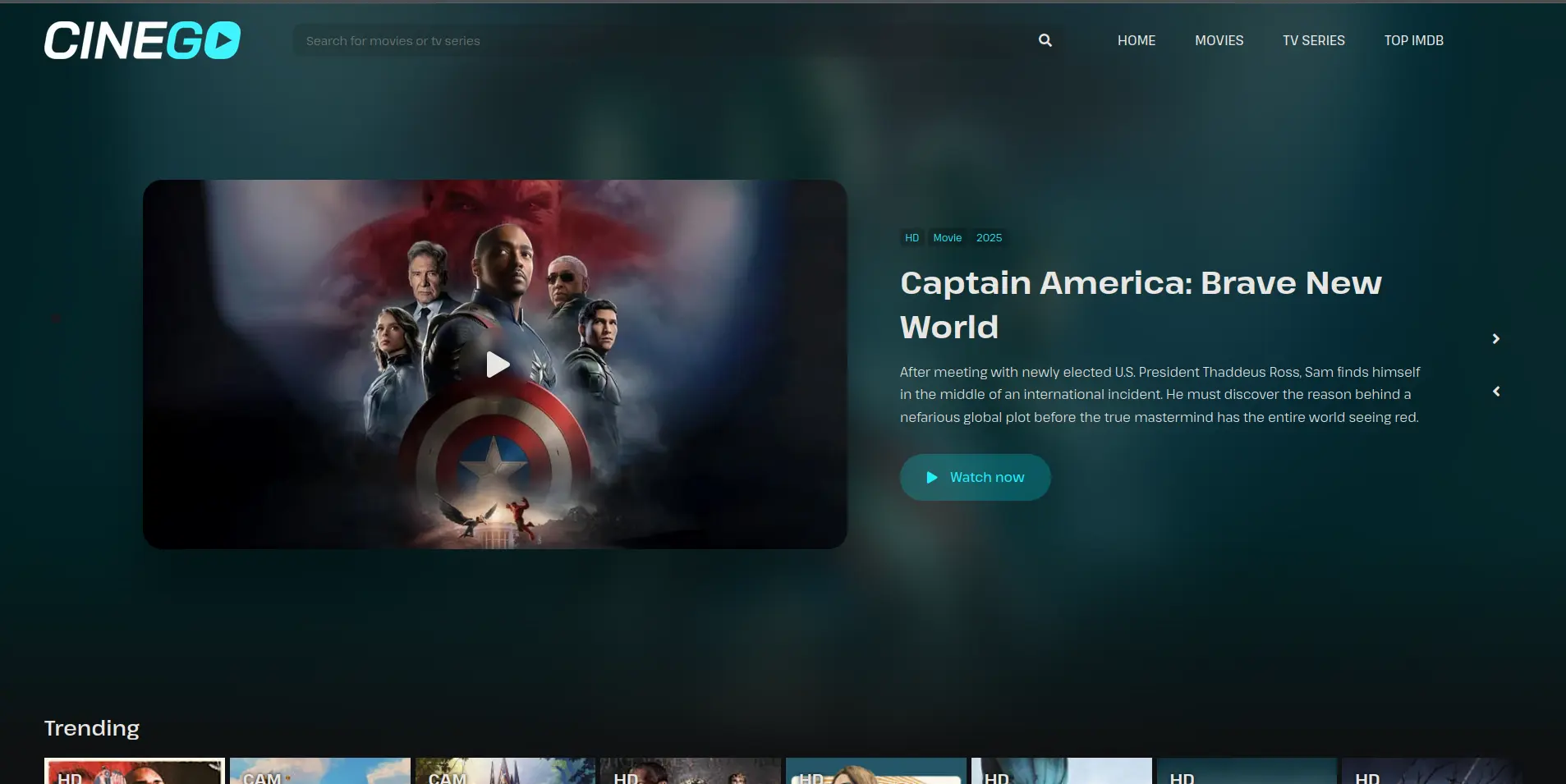Viewport: 1566px width, 784px height.
Task: Open the first HD trending thumbnail
Action: [x=135, y=771]
